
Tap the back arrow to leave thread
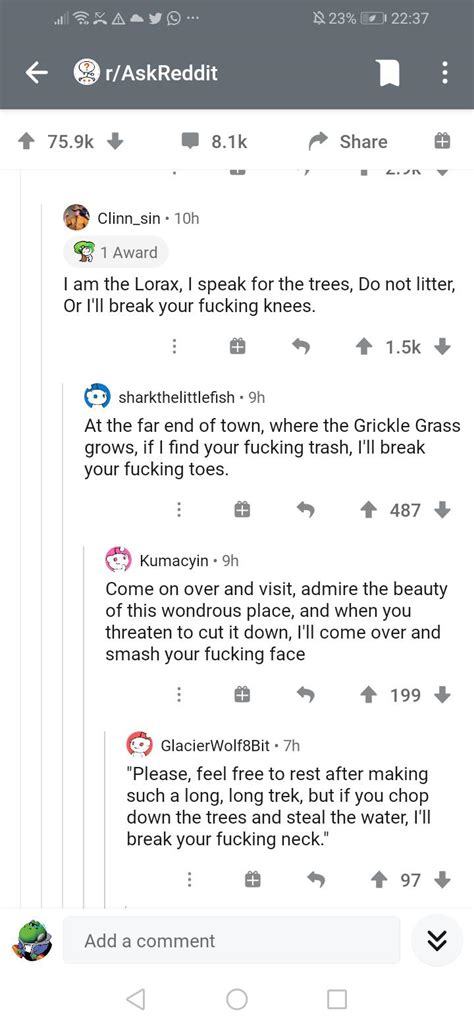pos(36,74)
